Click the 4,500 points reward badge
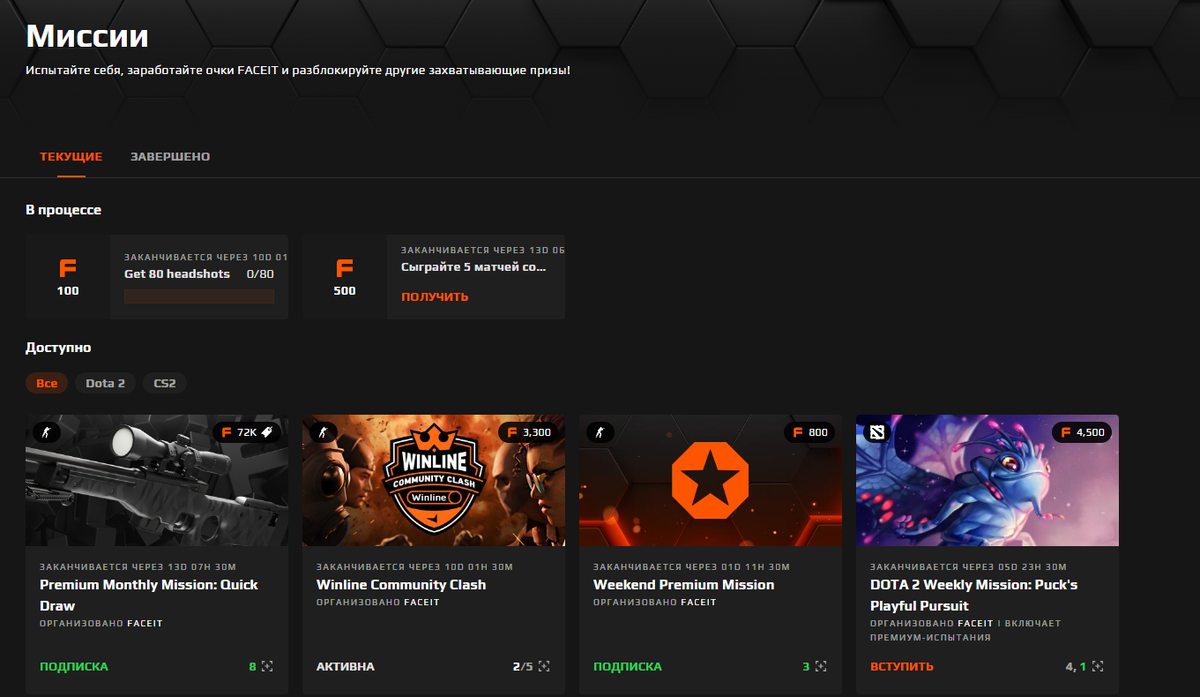 1082,432
